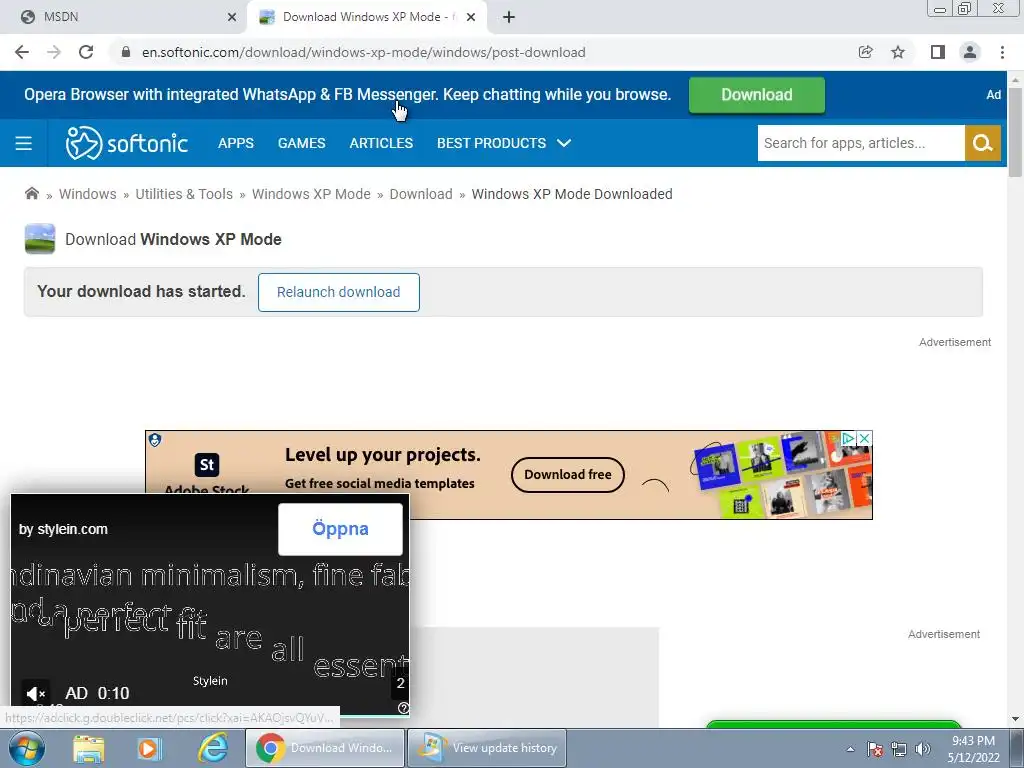The width and height of the screenshot is (1024, 768).
Task: Launch Internet Explorer from taskbar
Action: coord(213,748)
